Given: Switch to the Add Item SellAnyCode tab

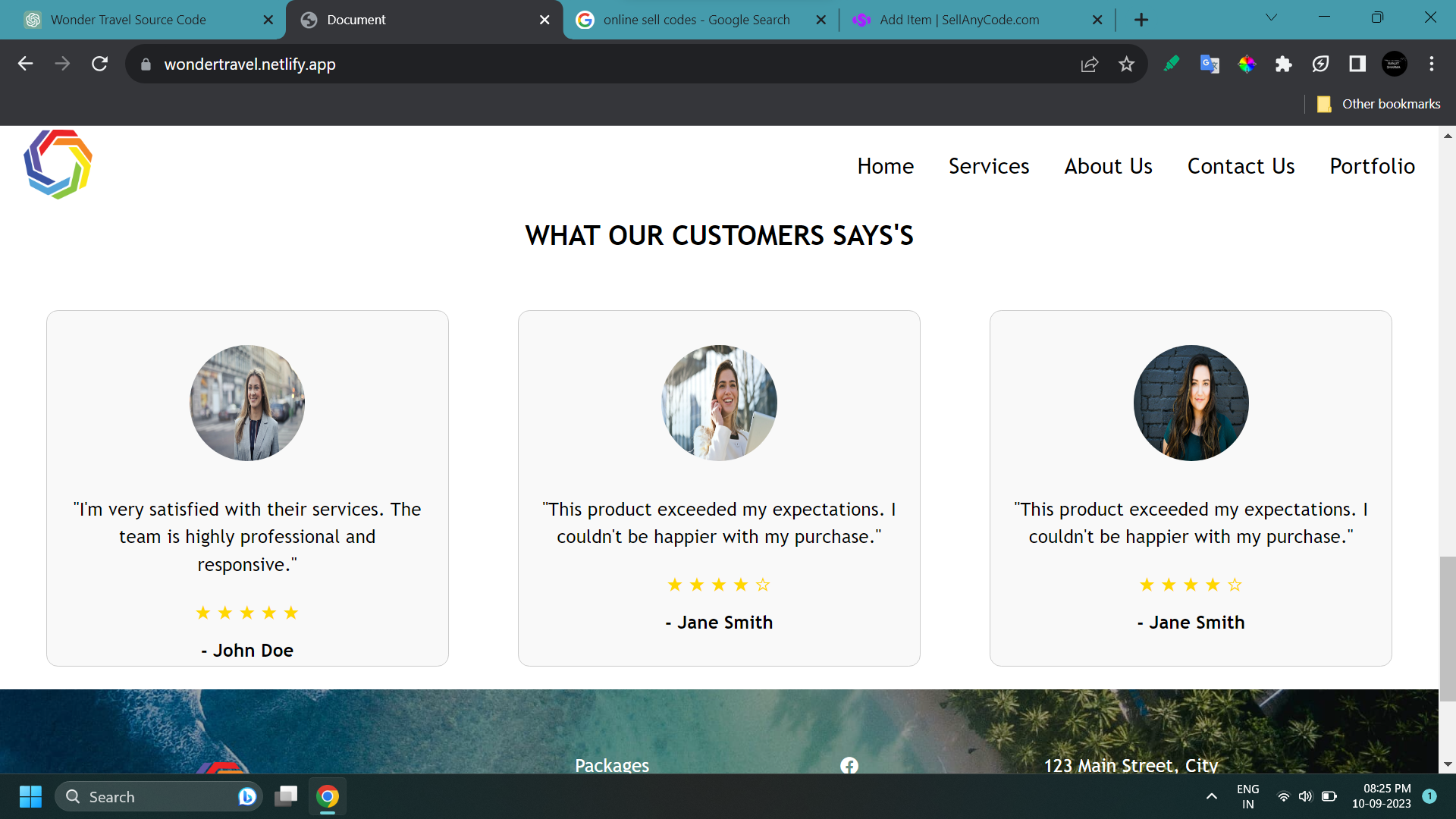Looking at the screenshot, I should tap(959, 20).
